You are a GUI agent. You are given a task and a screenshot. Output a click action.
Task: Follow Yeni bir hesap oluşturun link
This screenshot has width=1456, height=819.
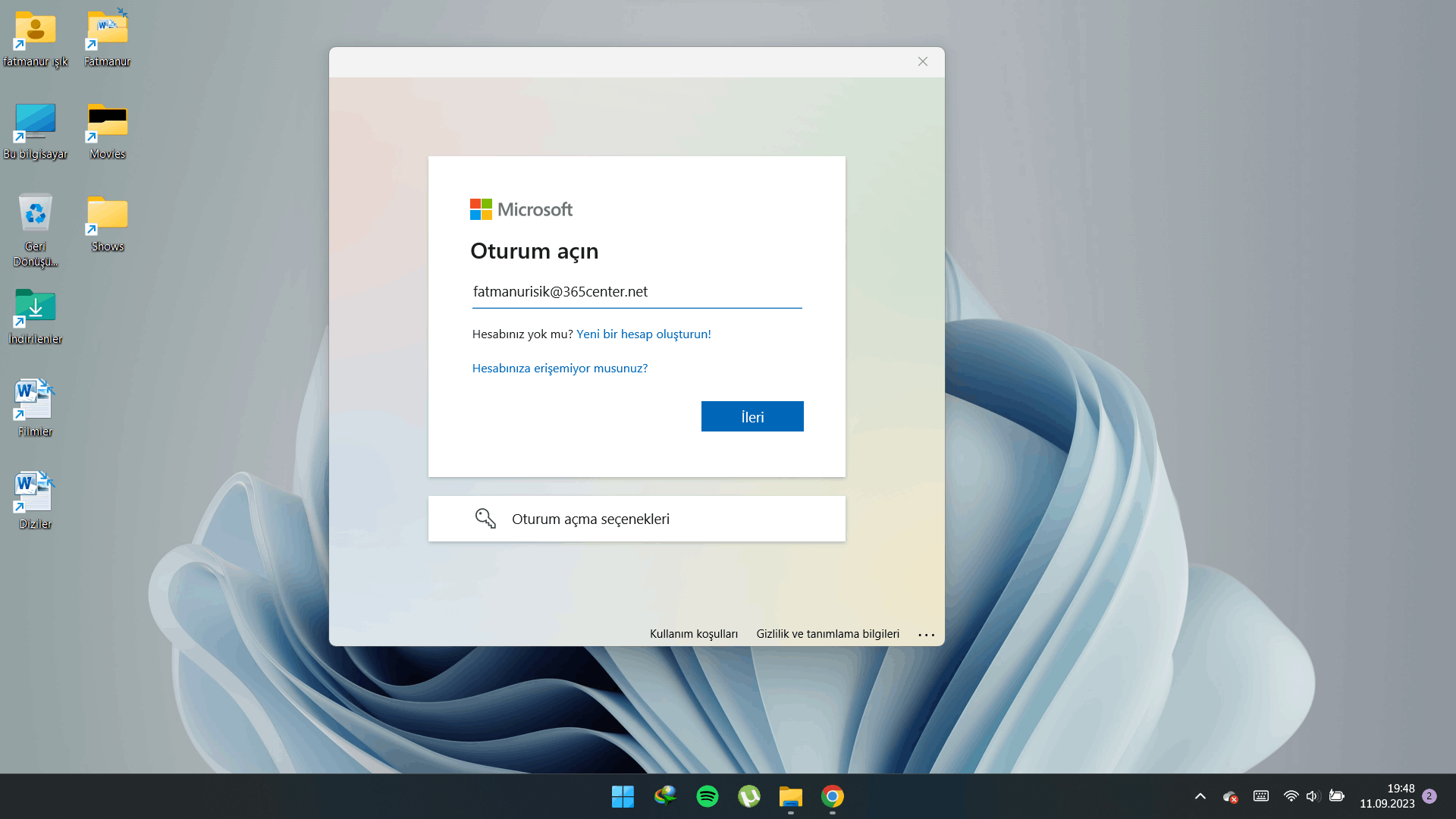(x=644, y=334)
